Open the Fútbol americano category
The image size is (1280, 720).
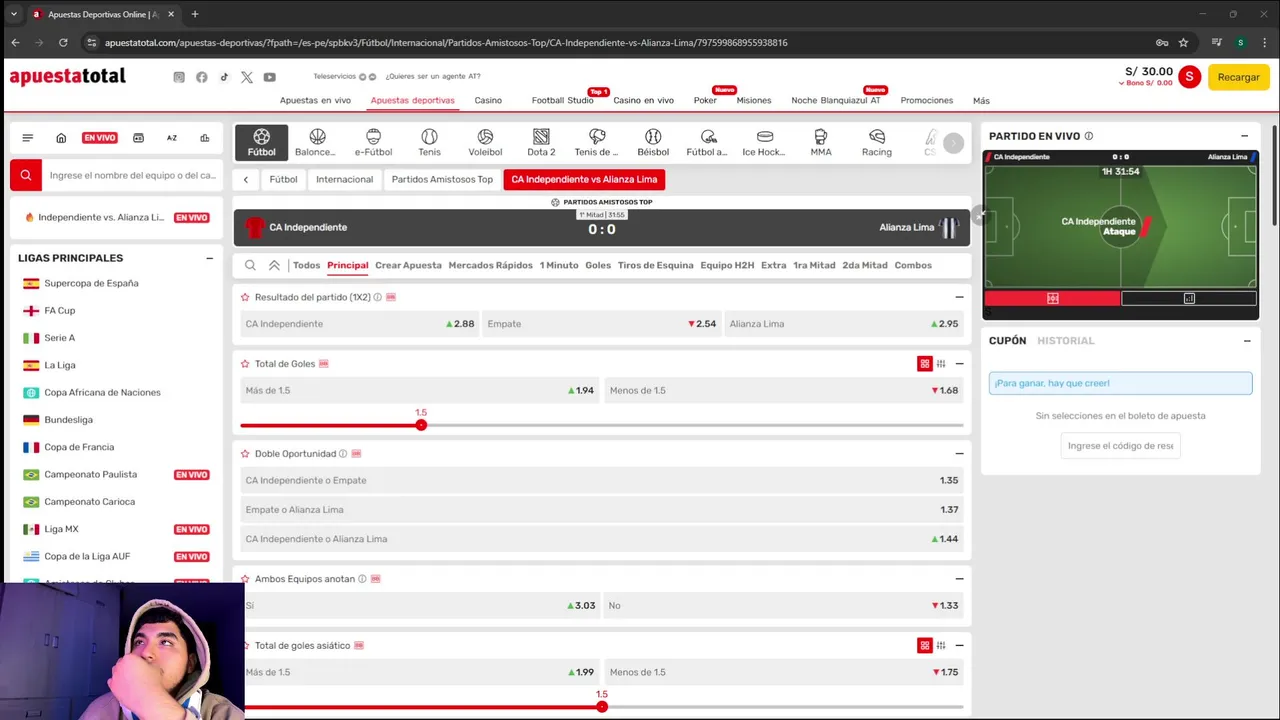708,142
